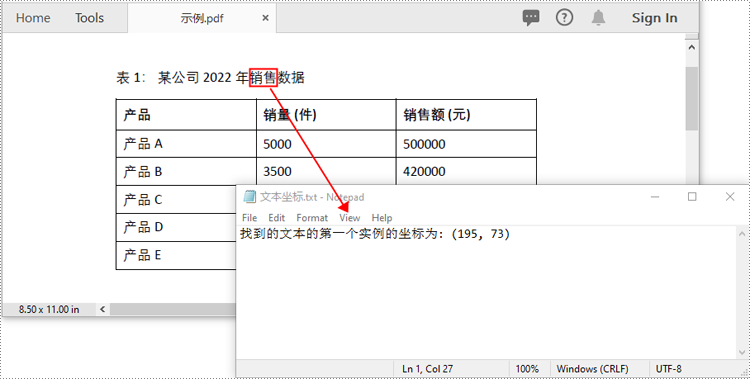Click the 3500 cell
The width and height of the screenshot is (750, 379).
pos(326,171)
